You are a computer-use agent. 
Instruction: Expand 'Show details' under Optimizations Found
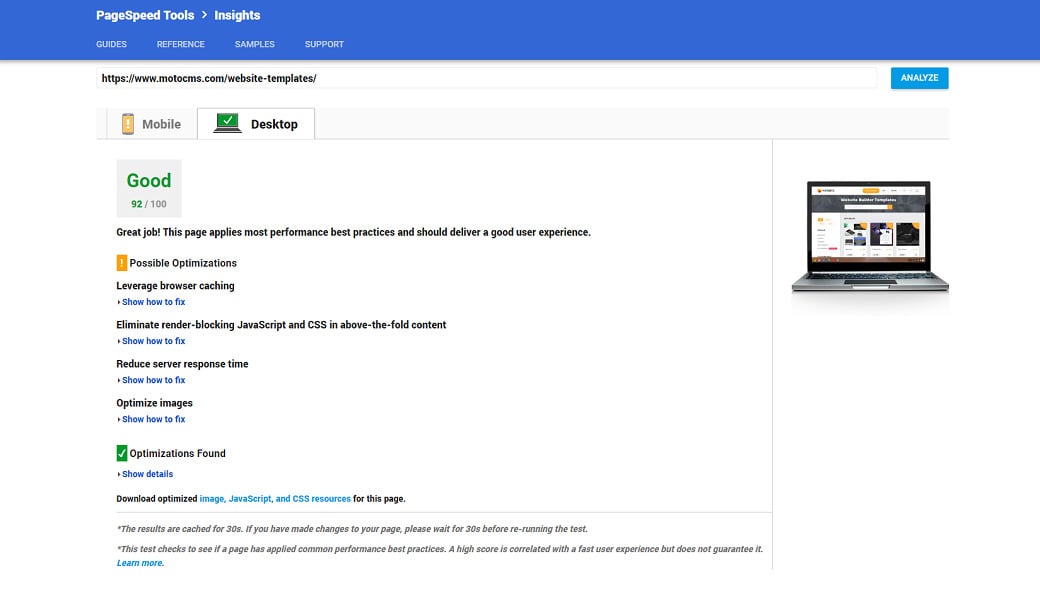point(147,474)
